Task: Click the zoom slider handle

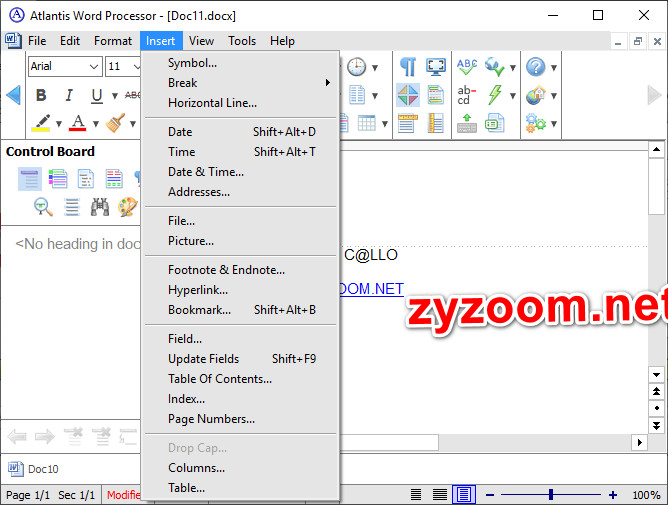Action: click(x=551, y=494)
